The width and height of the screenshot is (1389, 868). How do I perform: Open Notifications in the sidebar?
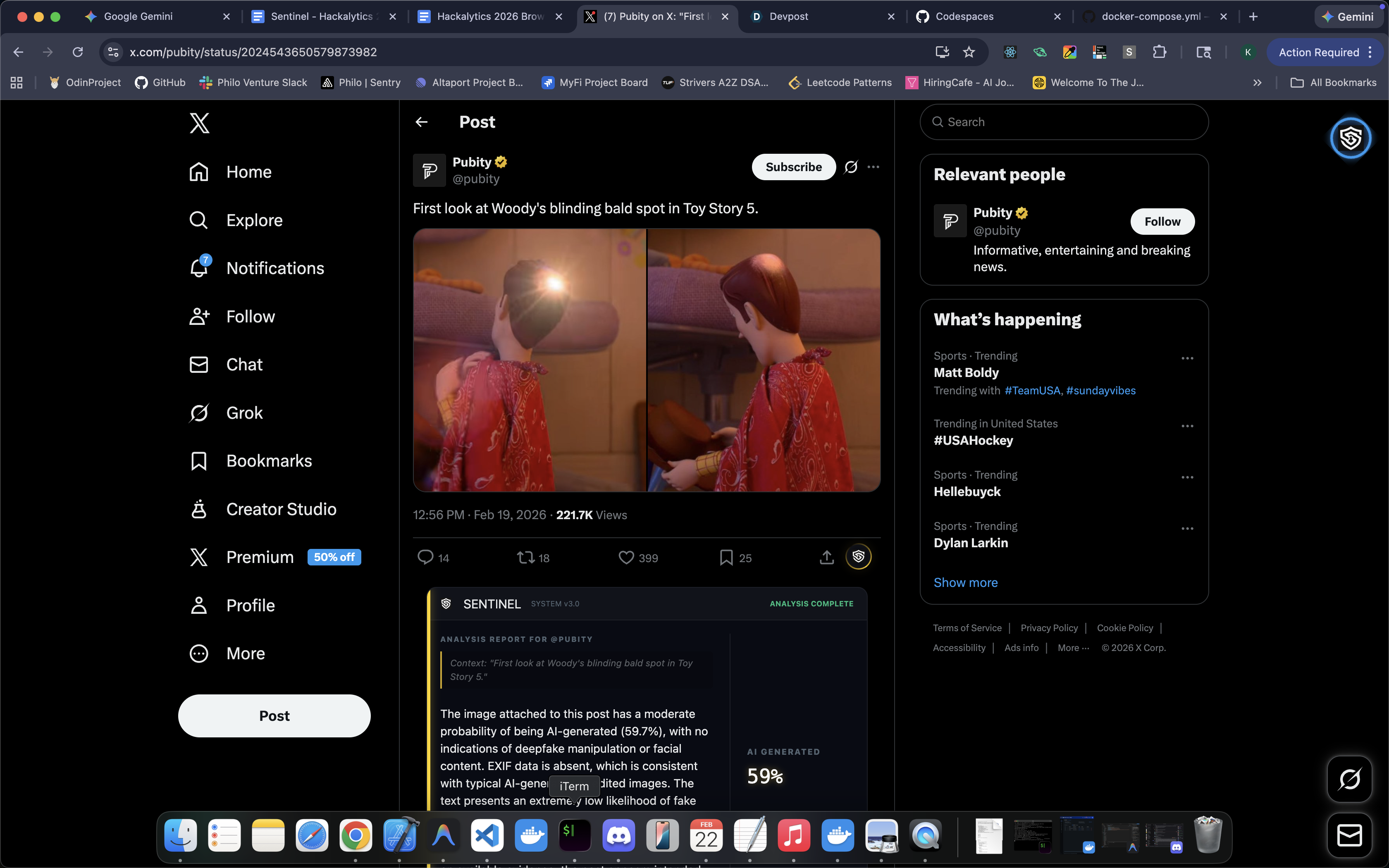[x=274, y=268]
